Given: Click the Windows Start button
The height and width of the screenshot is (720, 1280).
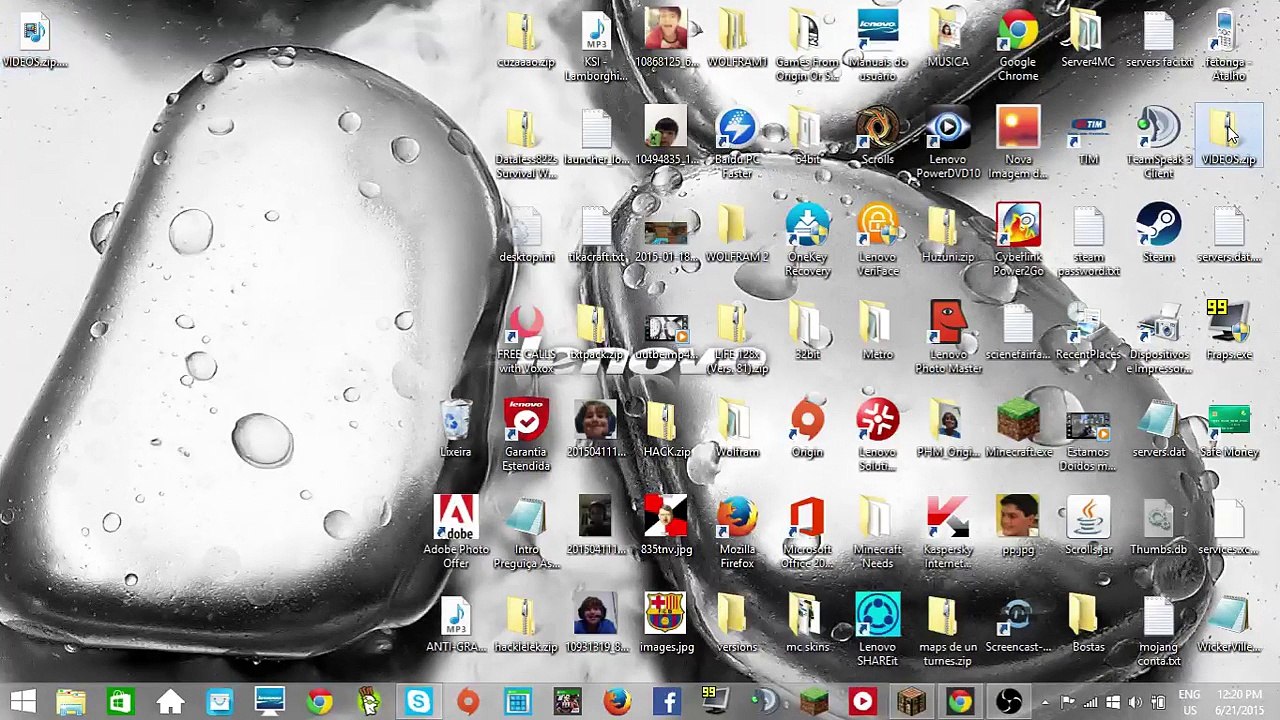Looking at the screenshot, I should coord(23,701).
